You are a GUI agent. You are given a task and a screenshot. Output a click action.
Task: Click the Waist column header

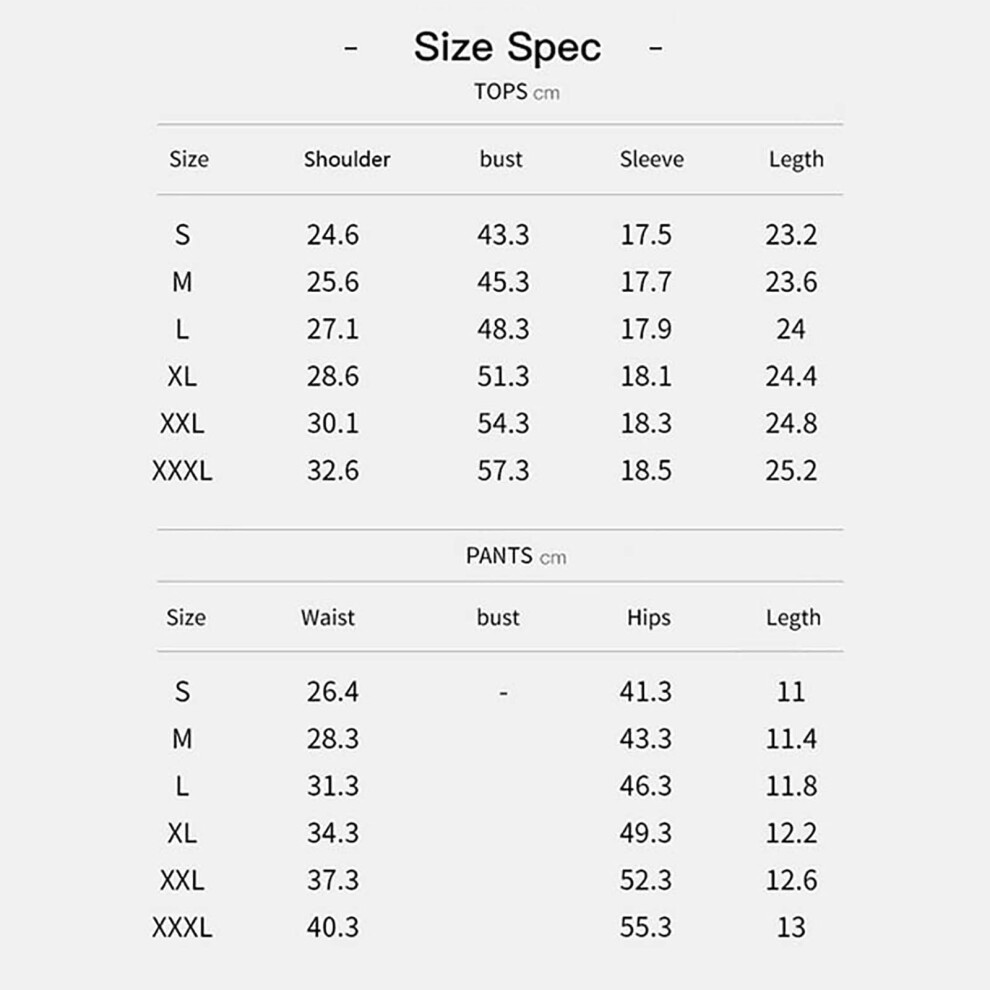pyautogui.click(x=328, y=617)
